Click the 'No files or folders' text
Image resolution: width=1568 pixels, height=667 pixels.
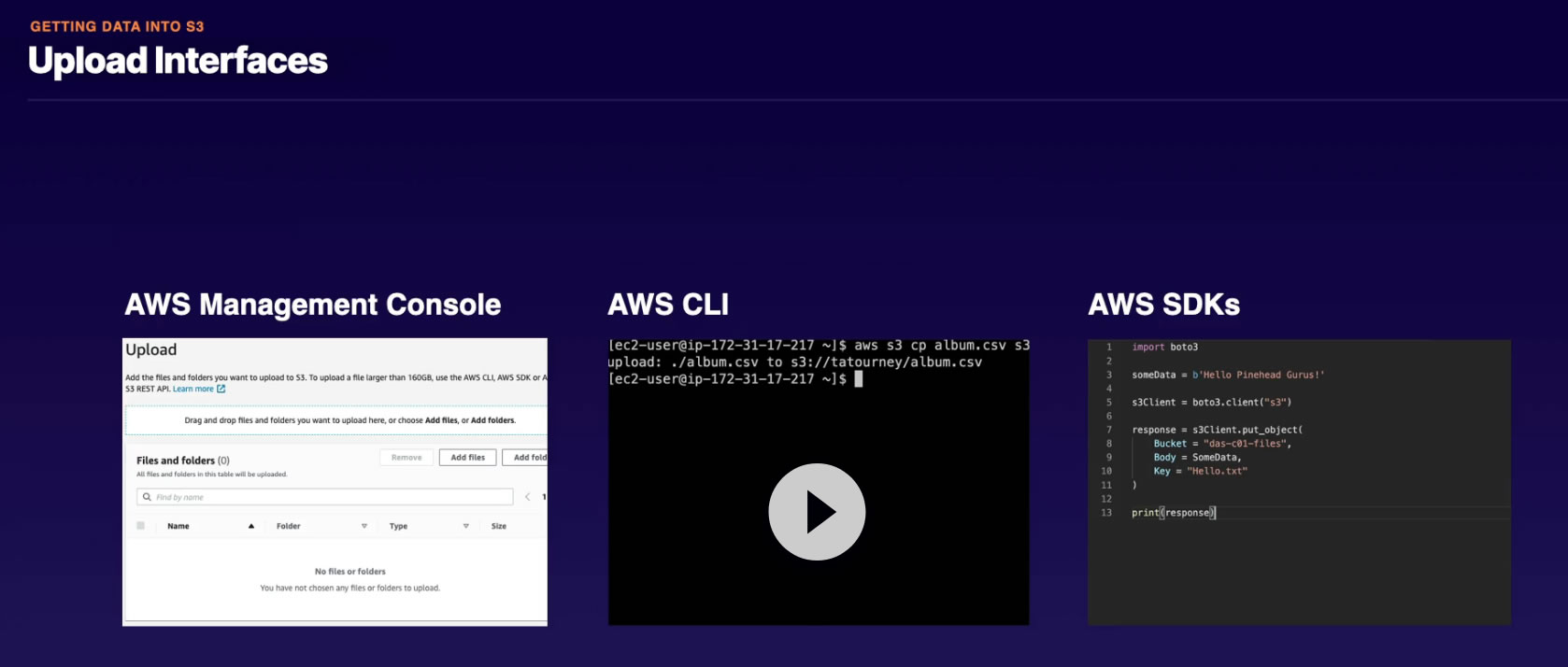(350, 572)
